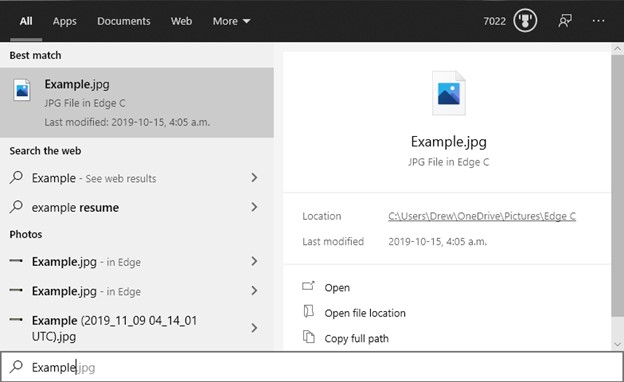
Task: Click the Photos section header
Action: click(26, 234)
